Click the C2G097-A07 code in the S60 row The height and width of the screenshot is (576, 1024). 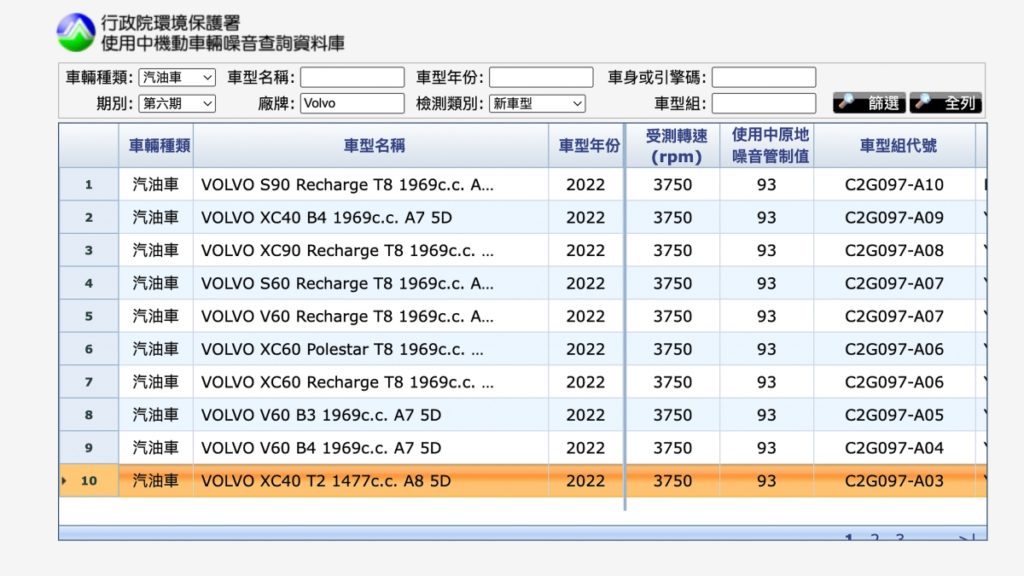(x=894, y=283)
